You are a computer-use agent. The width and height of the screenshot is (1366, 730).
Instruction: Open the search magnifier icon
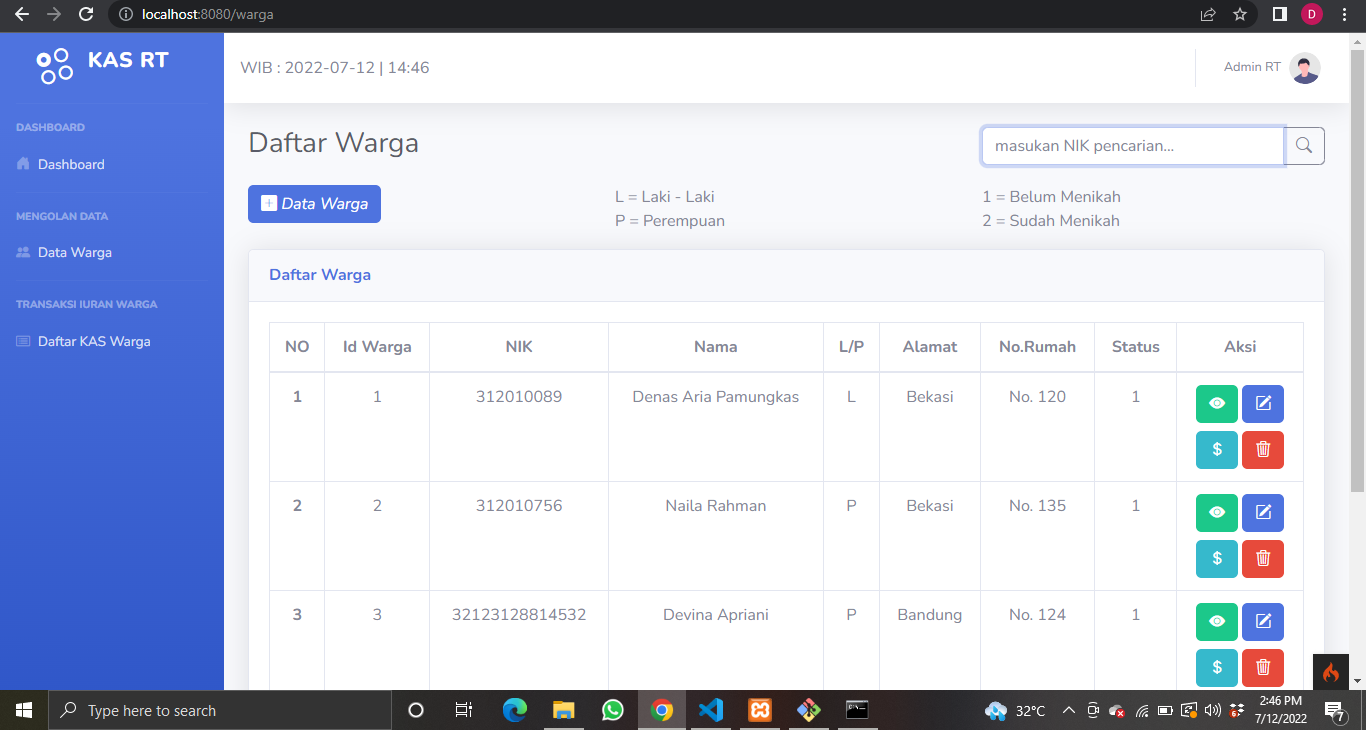coord(1304,145)
